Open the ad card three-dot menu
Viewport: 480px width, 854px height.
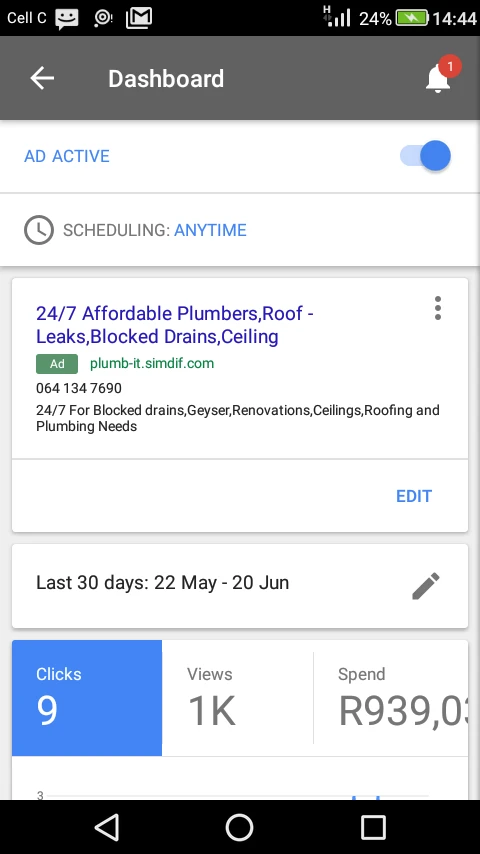pyautogui.click(x=438, y=308)
